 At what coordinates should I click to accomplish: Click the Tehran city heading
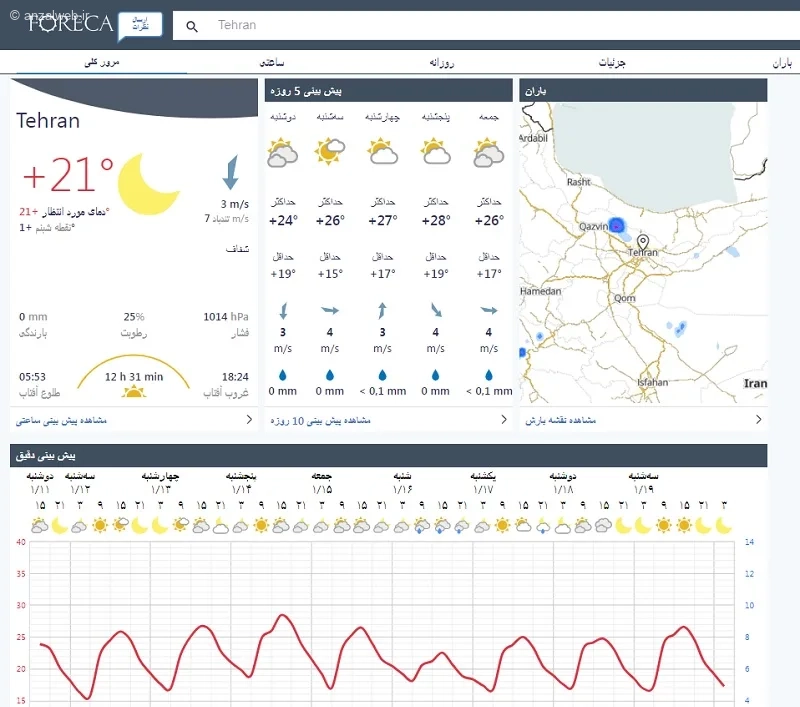48,121
